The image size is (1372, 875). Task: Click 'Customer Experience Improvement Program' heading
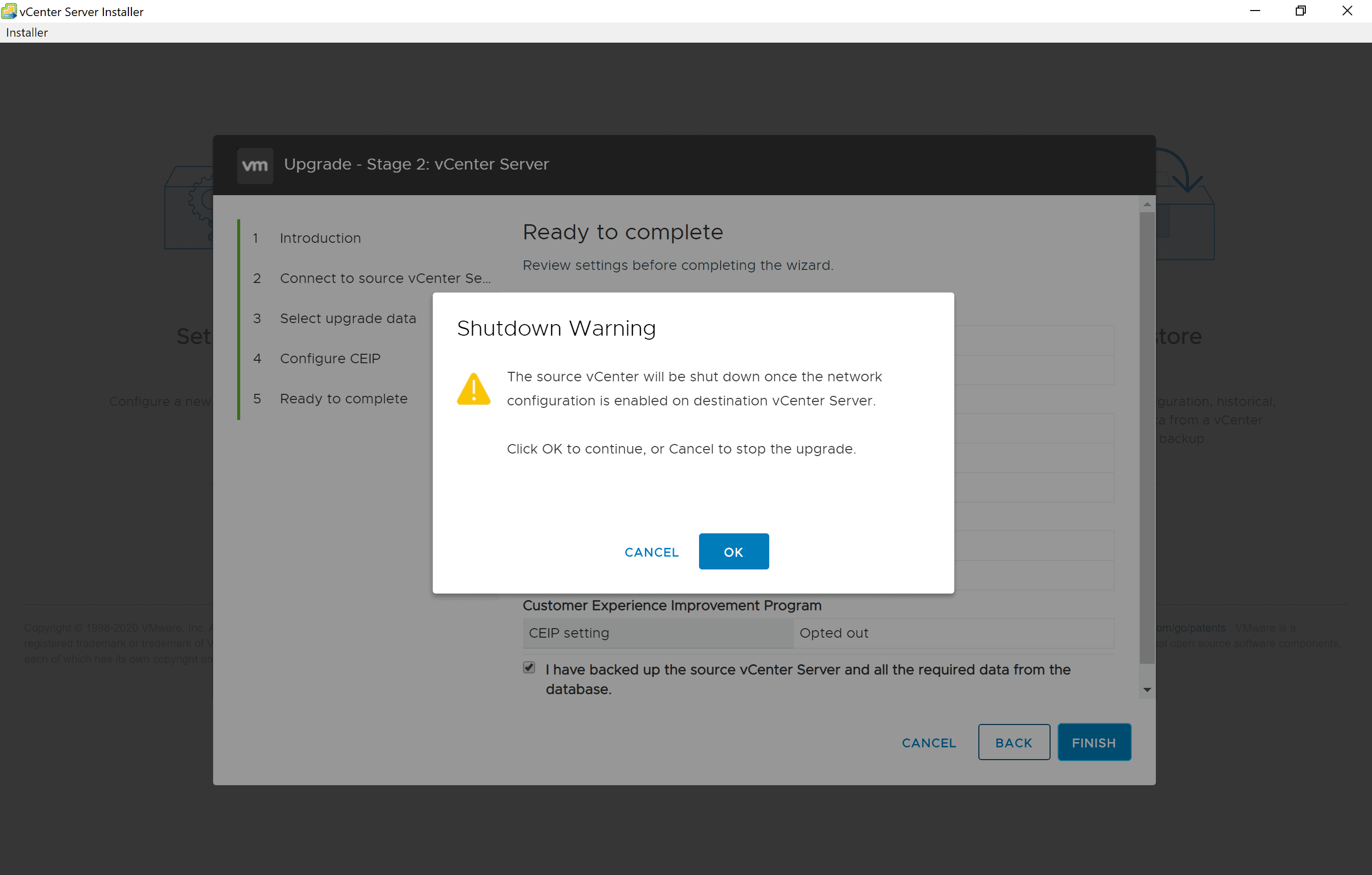672,606
